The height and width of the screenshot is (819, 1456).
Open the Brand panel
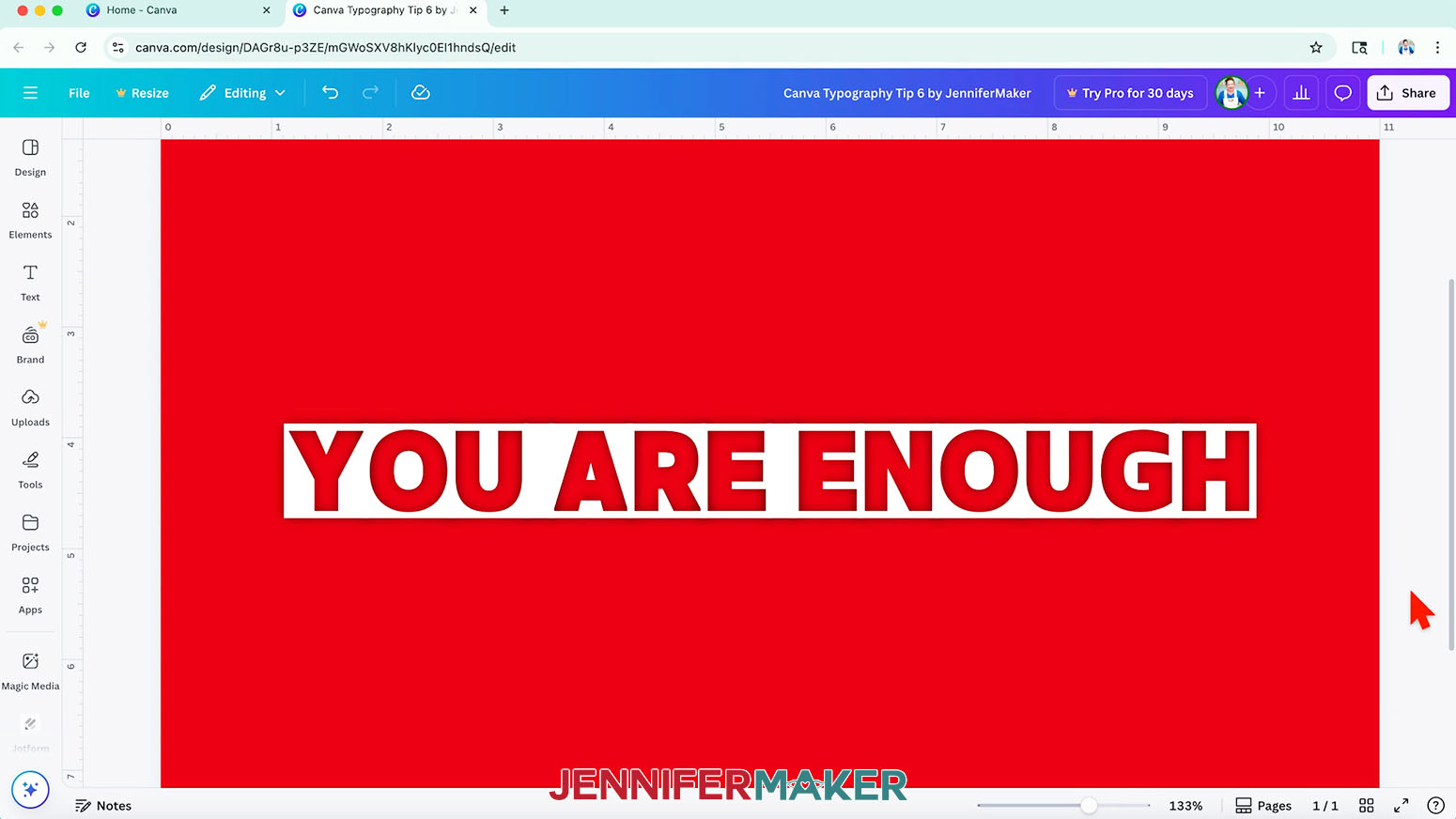(x=30, y=346)
